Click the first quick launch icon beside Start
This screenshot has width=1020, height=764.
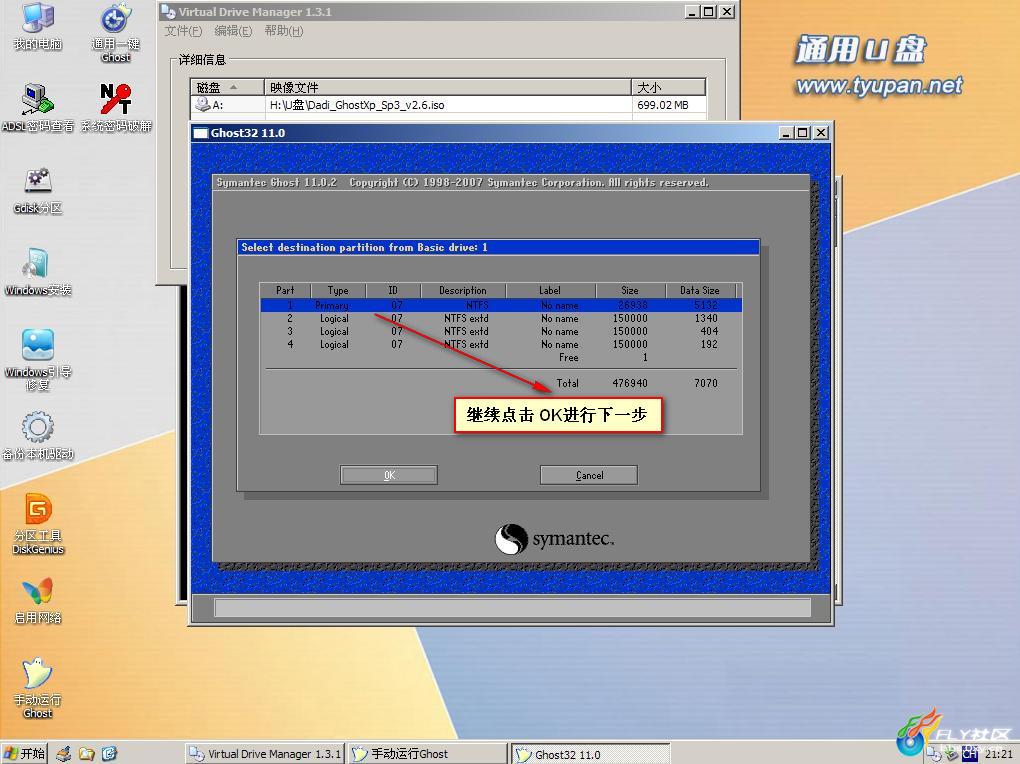pyautogui.click(x=64, y=754)
